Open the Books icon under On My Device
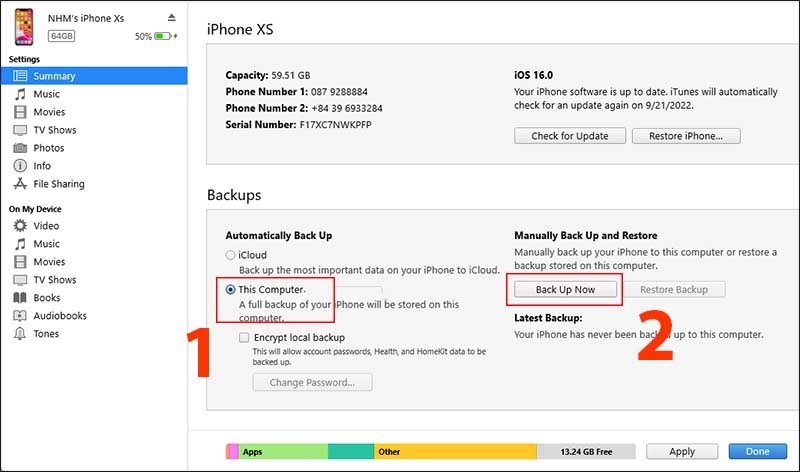This screenshot has height=472, width=800. 20,298
